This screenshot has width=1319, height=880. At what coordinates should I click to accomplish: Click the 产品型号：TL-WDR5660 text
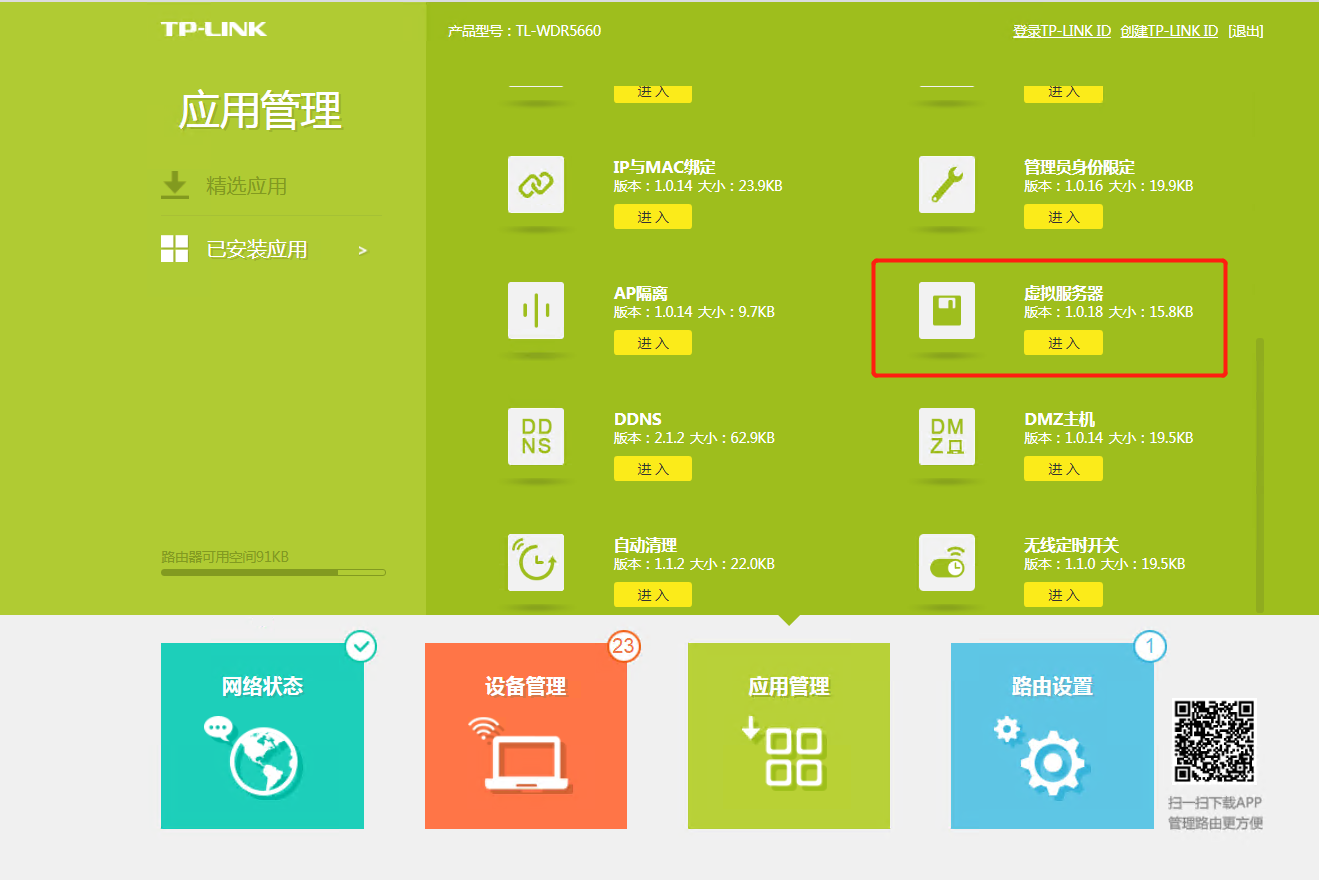click(x=525, y=31)
